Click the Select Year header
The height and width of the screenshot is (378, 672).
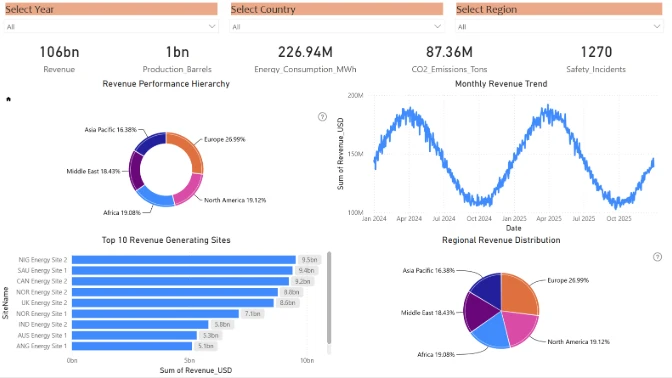click(x=111, y=9)
